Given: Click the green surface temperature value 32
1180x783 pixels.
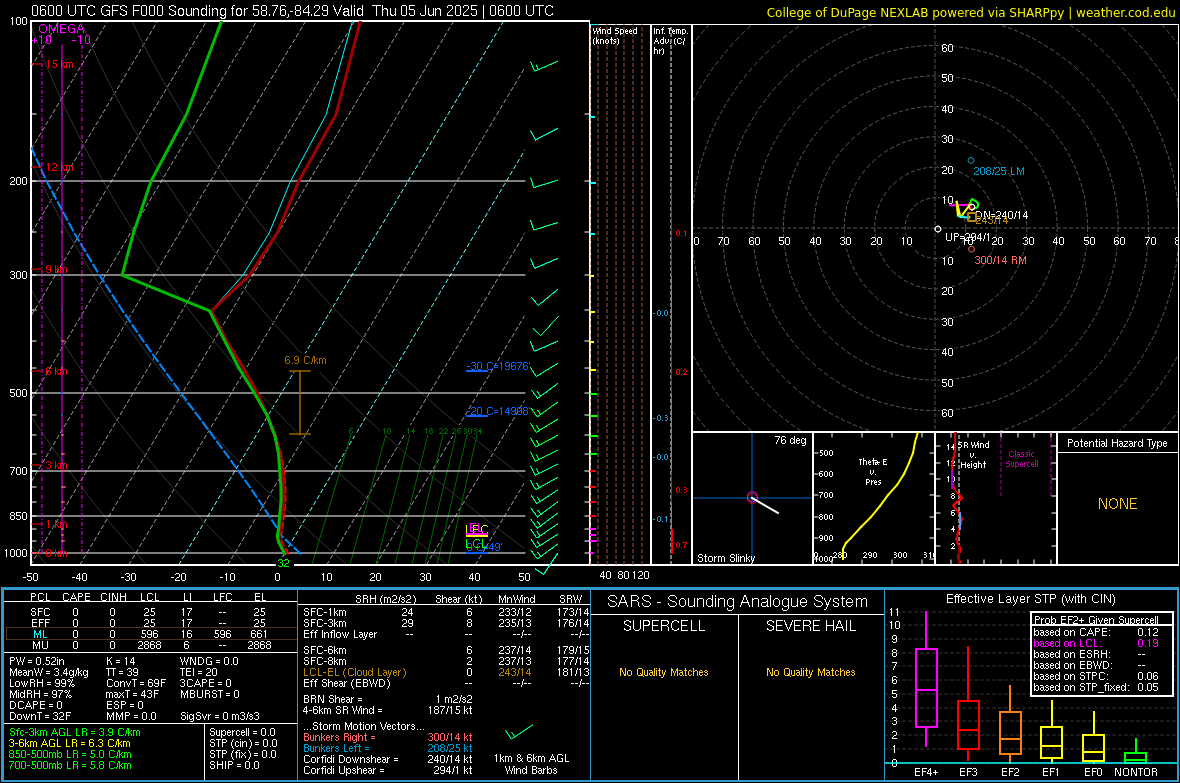Looking at the screenshot, I should click(283, 562).
